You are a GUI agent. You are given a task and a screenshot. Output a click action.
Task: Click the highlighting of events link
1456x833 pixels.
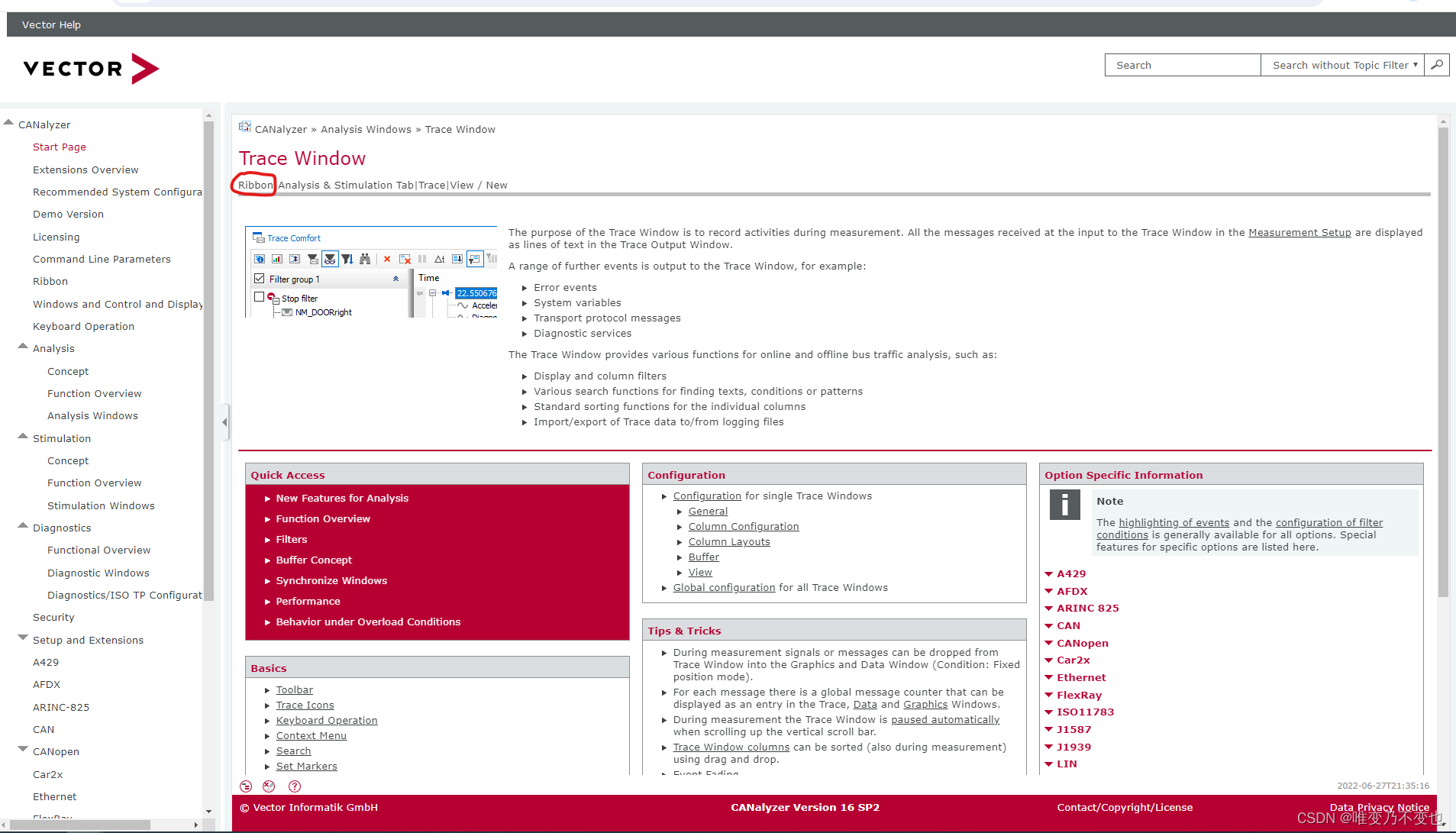pos(1174,522)
